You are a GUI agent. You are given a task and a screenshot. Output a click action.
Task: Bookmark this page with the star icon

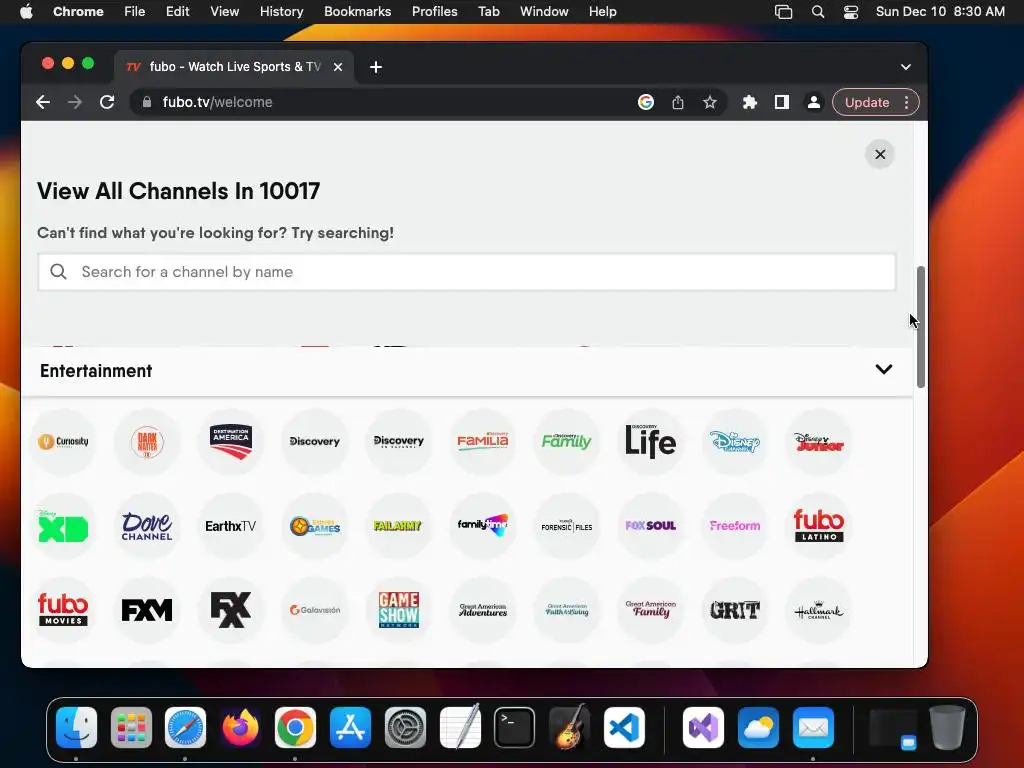point(710,103)
